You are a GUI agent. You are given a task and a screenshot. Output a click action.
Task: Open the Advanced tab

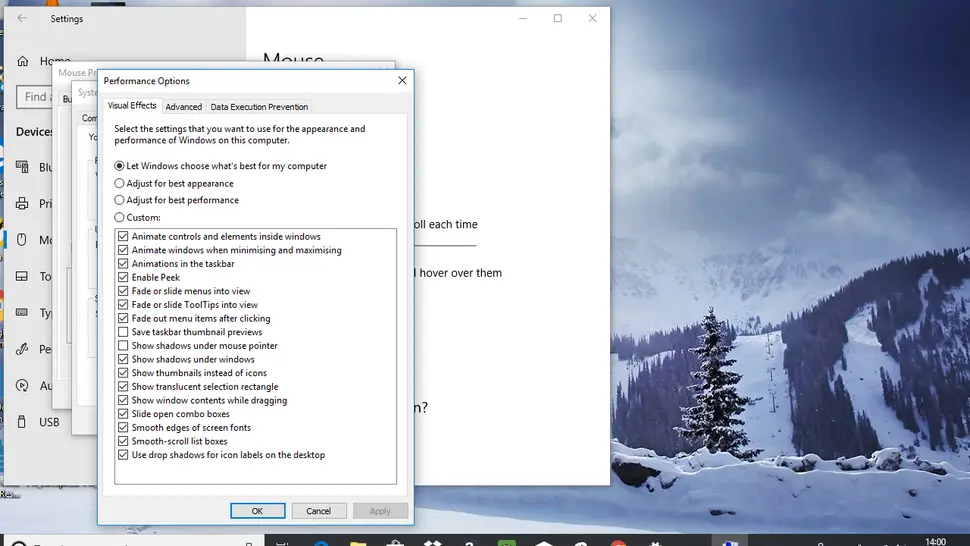pyautogui.click(x=183, y=107)
